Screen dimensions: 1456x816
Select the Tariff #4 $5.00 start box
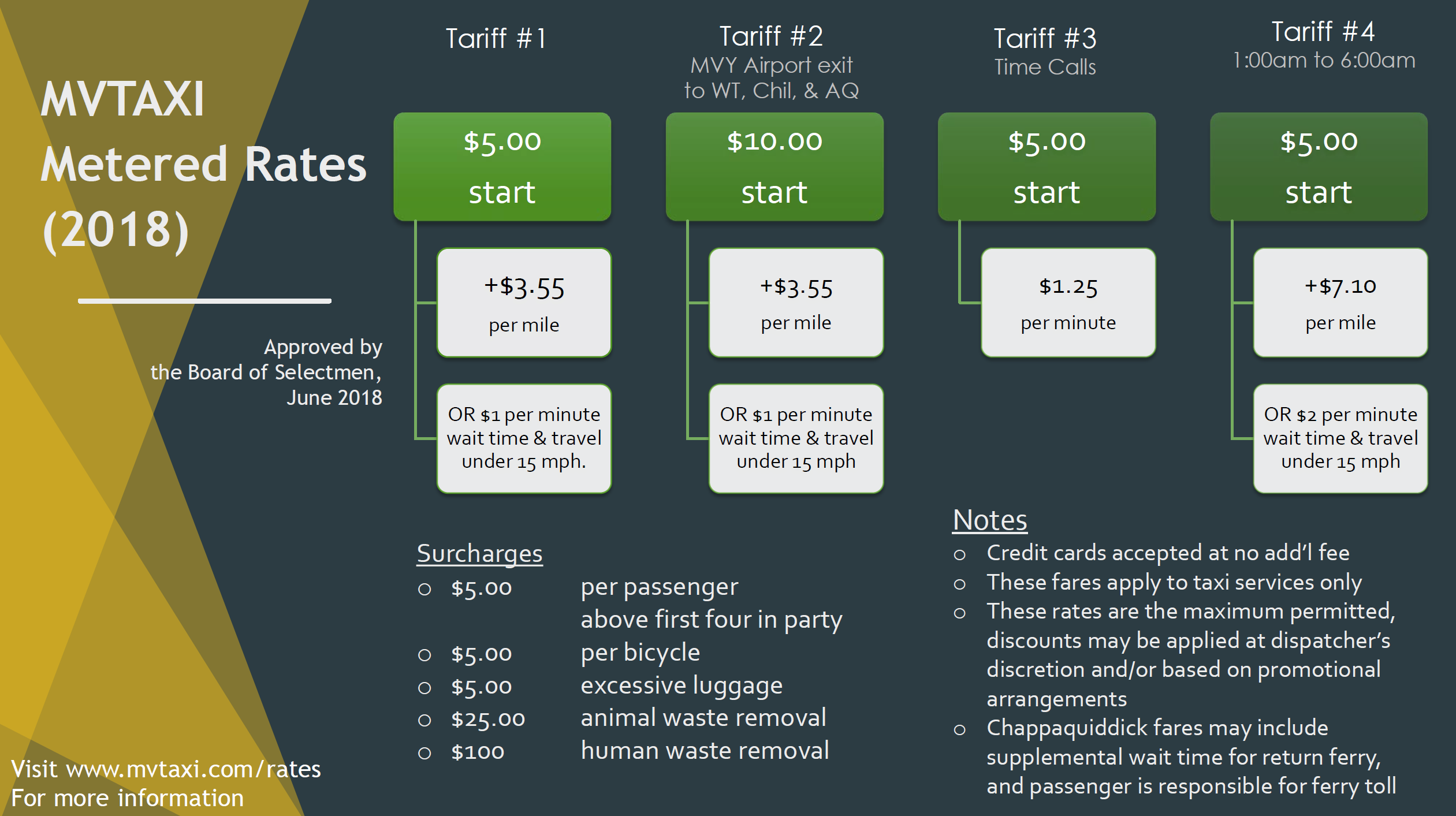[x=1319, y=166]
